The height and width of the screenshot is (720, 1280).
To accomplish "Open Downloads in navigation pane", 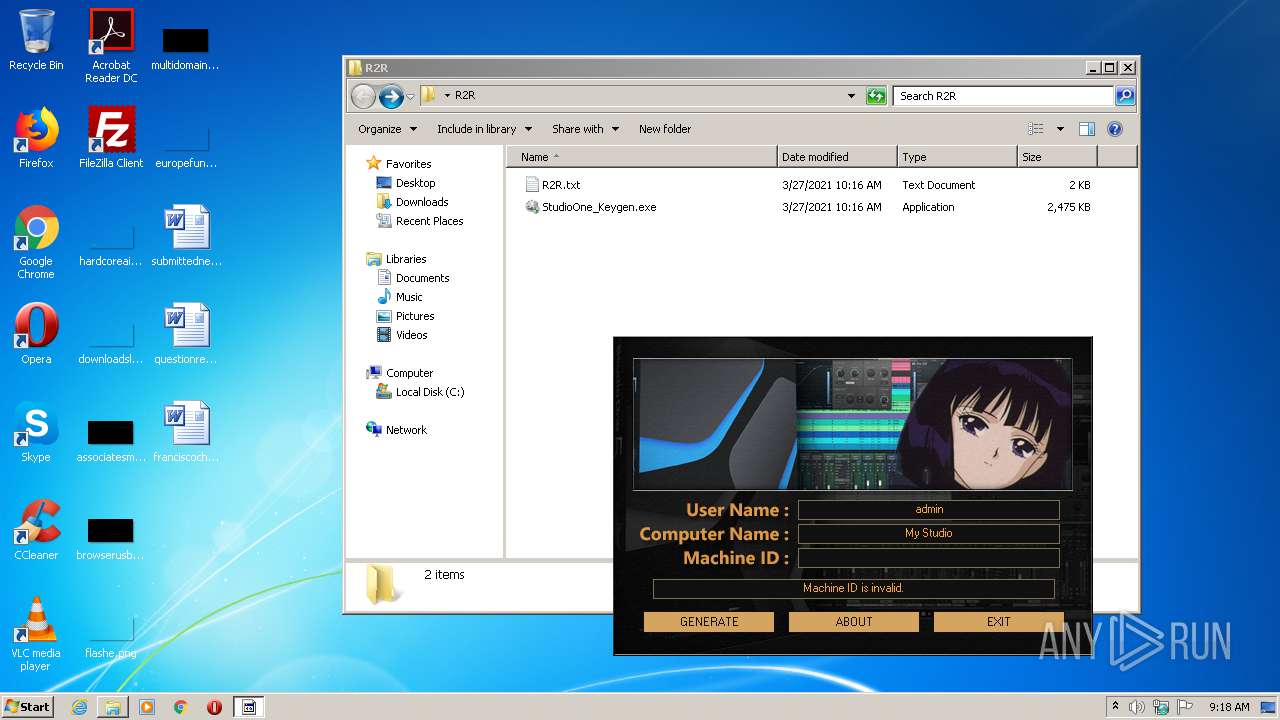I will coord(412,202).
